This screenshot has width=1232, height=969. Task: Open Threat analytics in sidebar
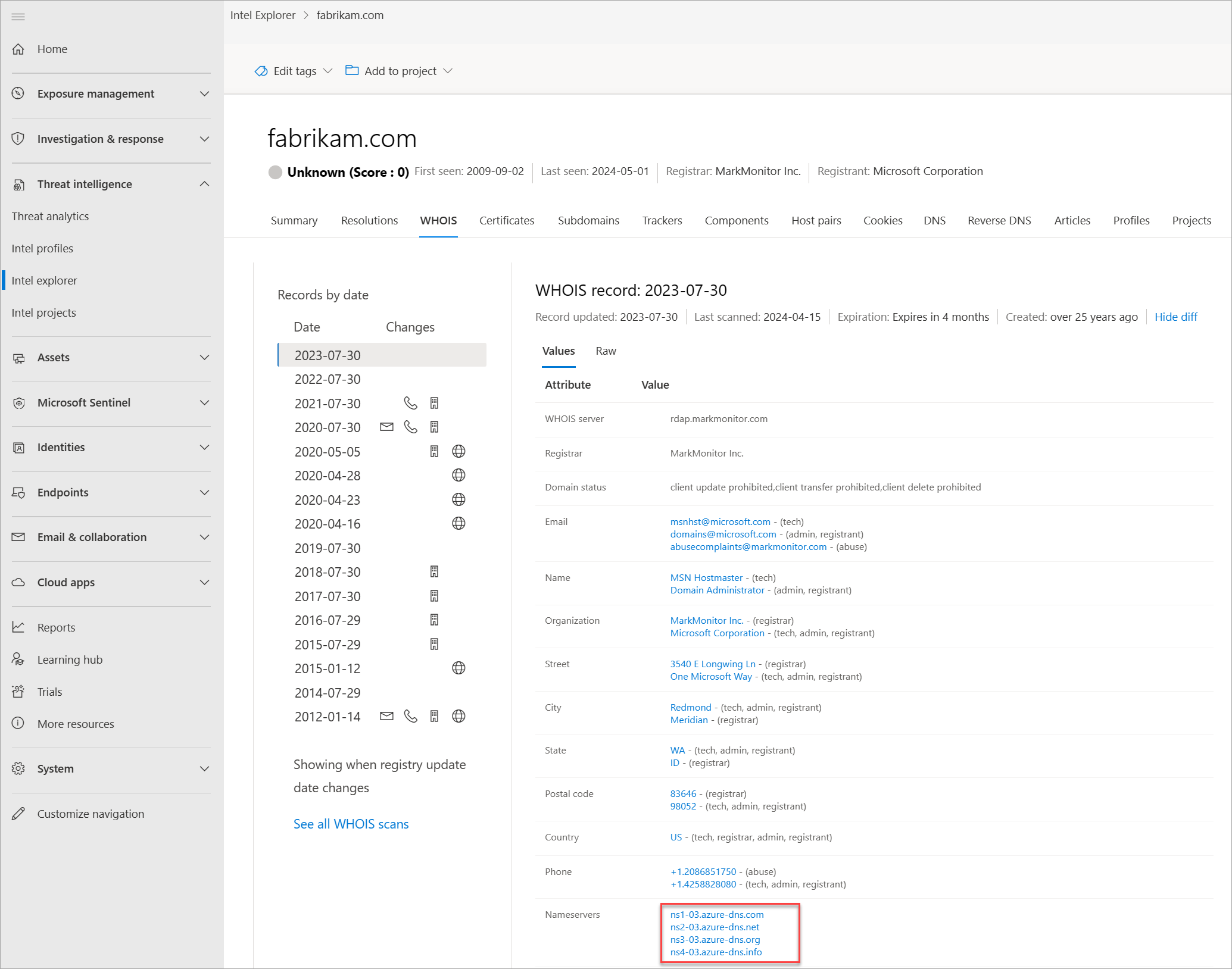[x=50, y=216]
